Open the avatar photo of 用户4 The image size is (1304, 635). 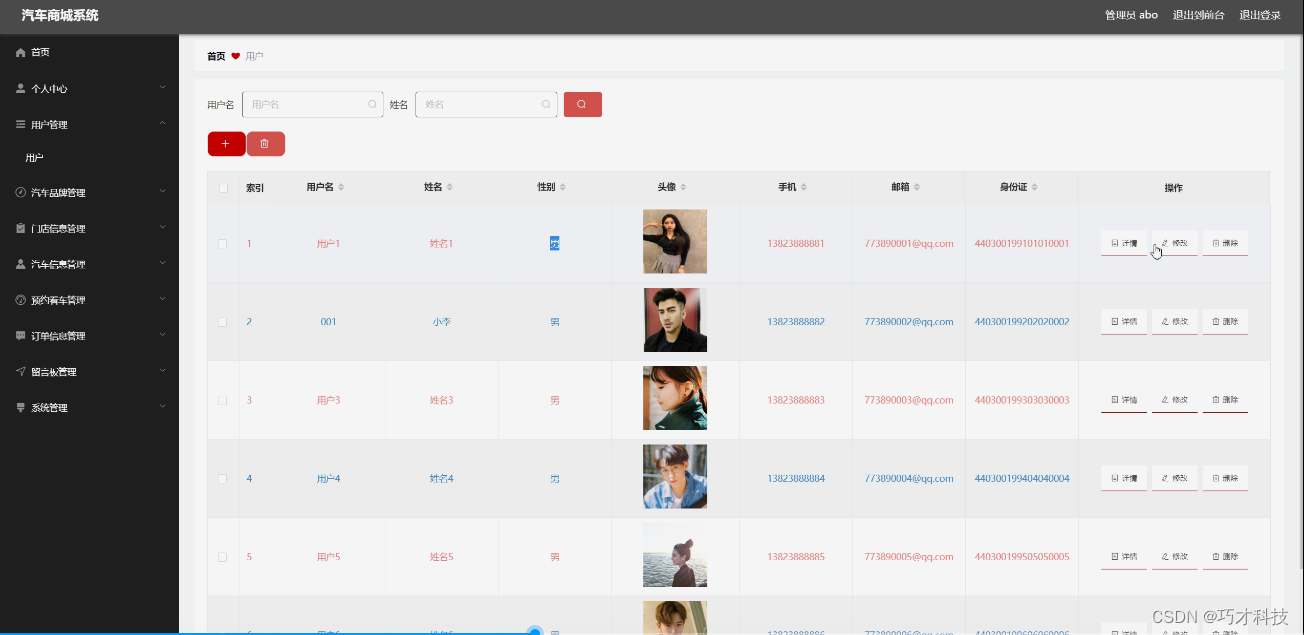coord(675,476)
